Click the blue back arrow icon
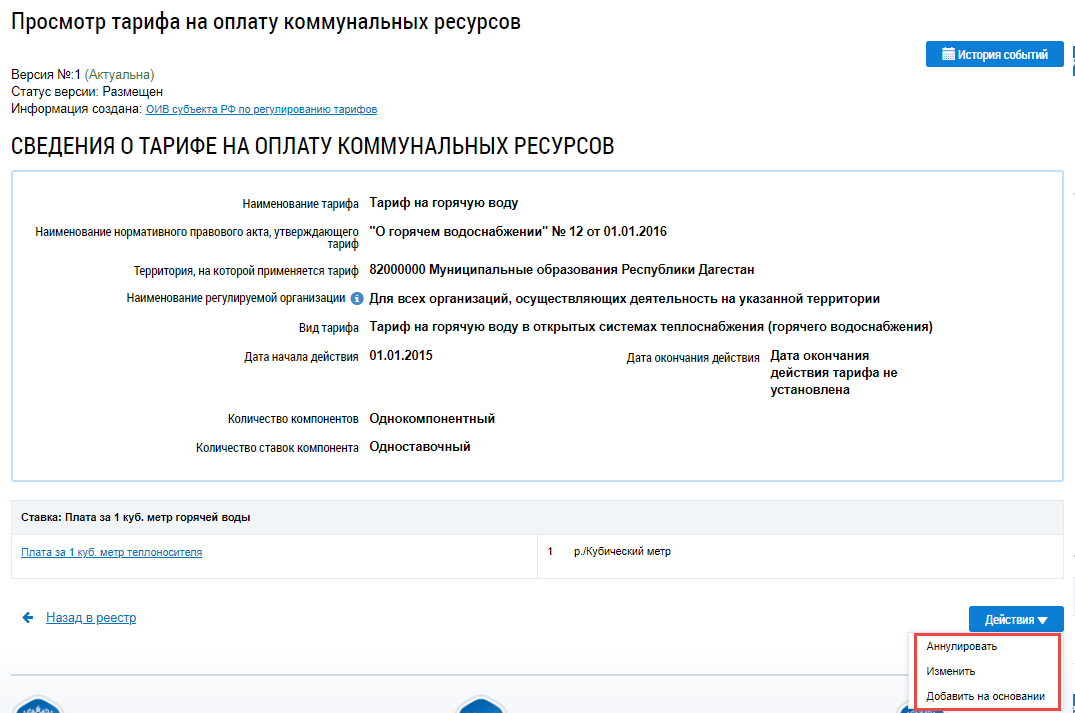 point(28,618)
